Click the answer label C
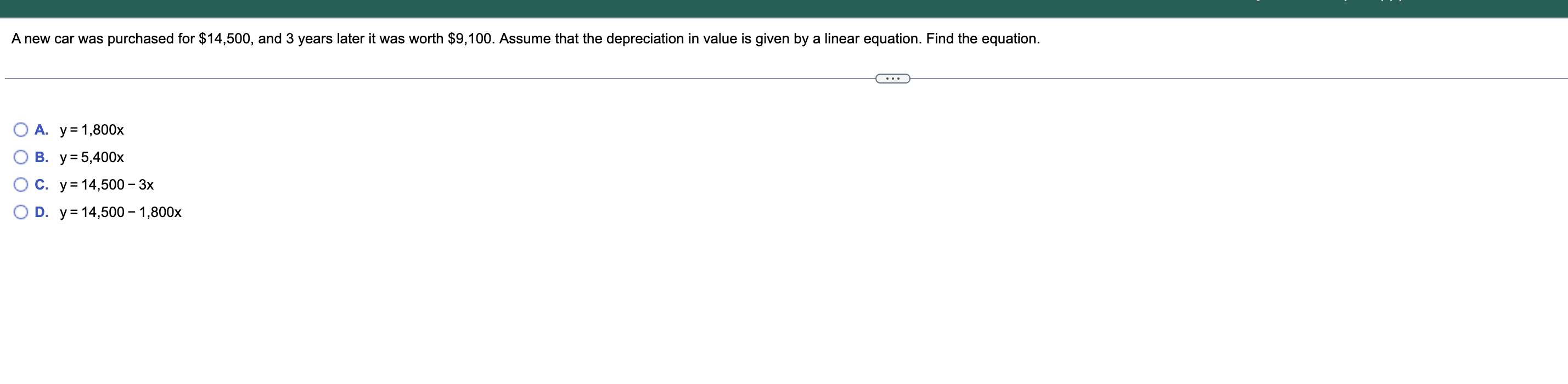Screen dimensions: 1568x384 (41, 185)
